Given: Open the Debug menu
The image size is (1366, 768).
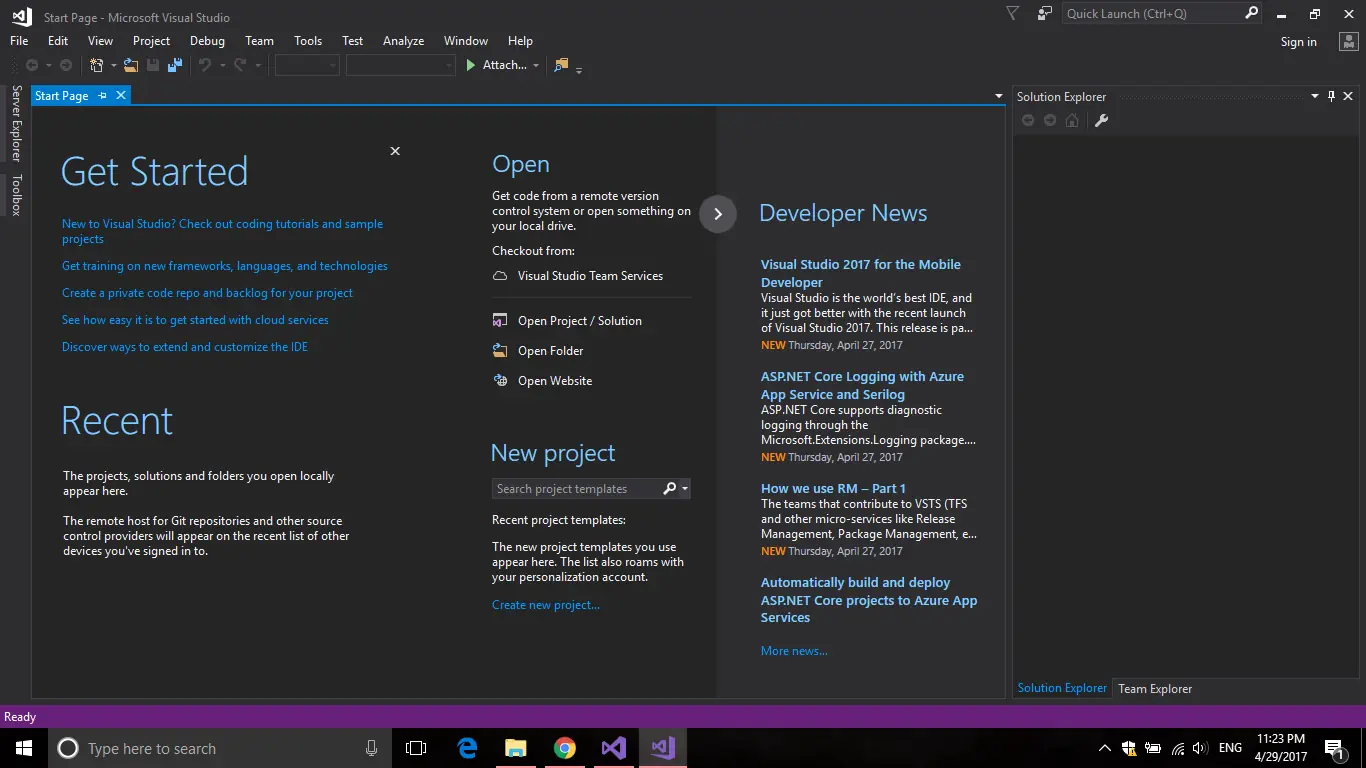Looking at the screenshot, I should coord(207,41).
